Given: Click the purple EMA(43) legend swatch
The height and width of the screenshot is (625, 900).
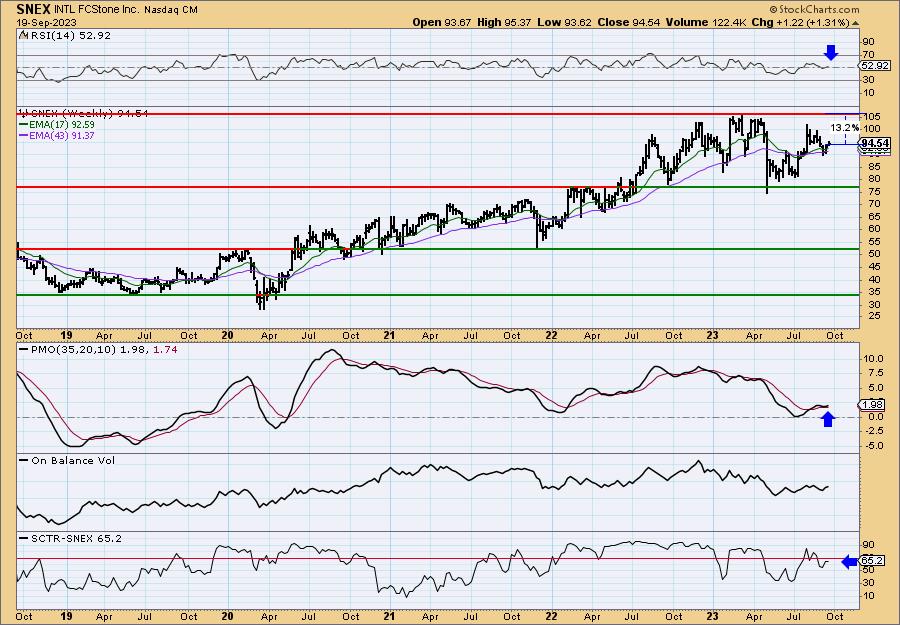Looking at the screenshot, I should pos(23,135).
